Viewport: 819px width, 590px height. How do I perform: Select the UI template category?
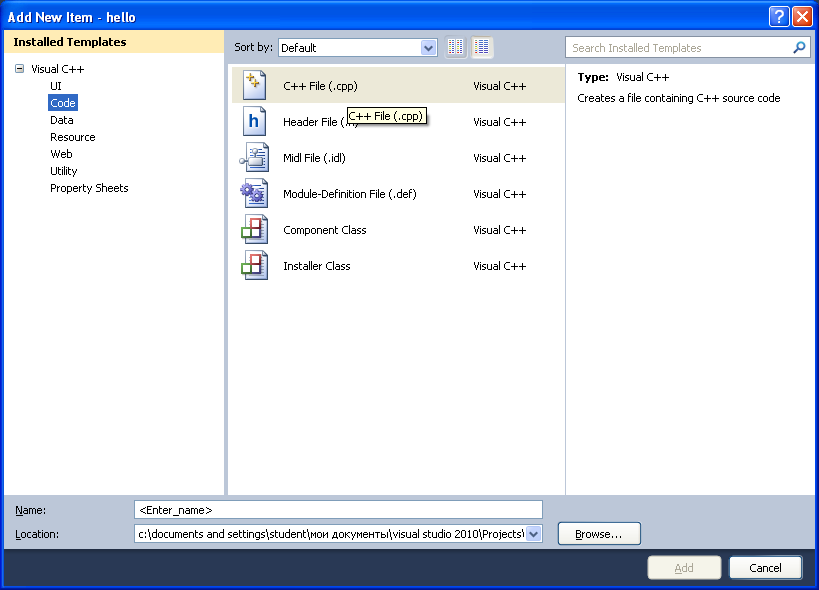[55, 86]
